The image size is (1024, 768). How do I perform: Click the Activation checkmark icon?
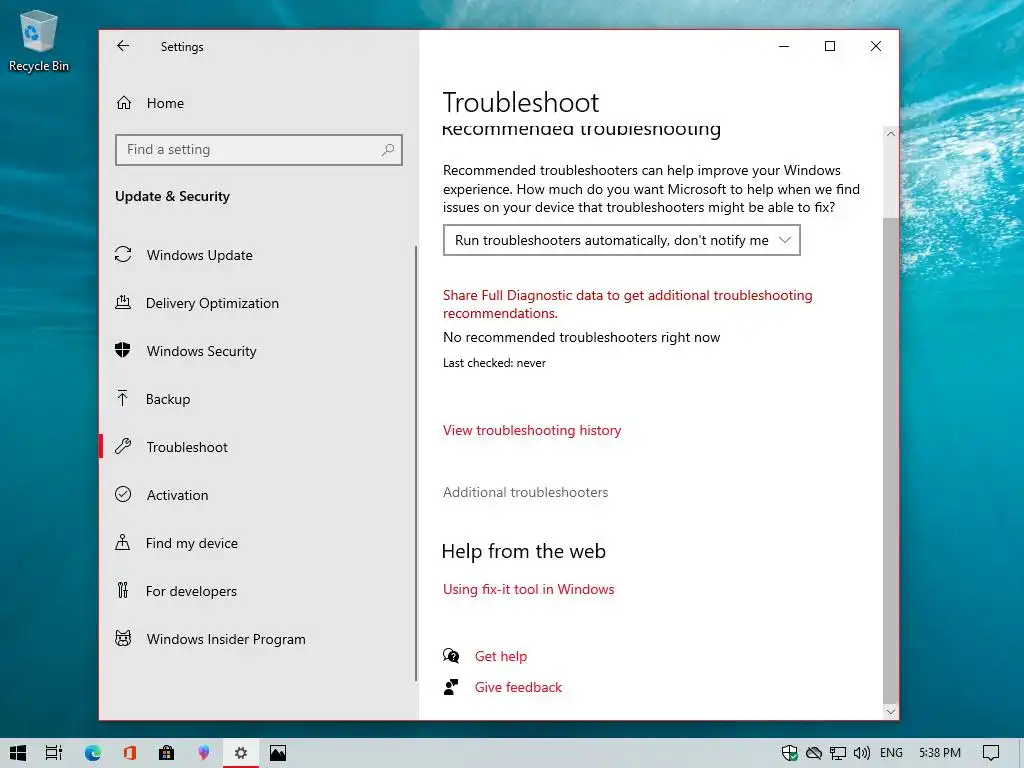pos(123,494)
